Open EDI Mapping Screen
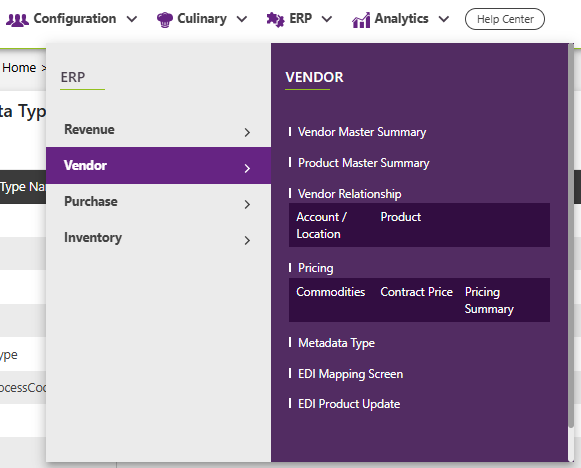Screen dimensions: 581x468 [351, 374]
